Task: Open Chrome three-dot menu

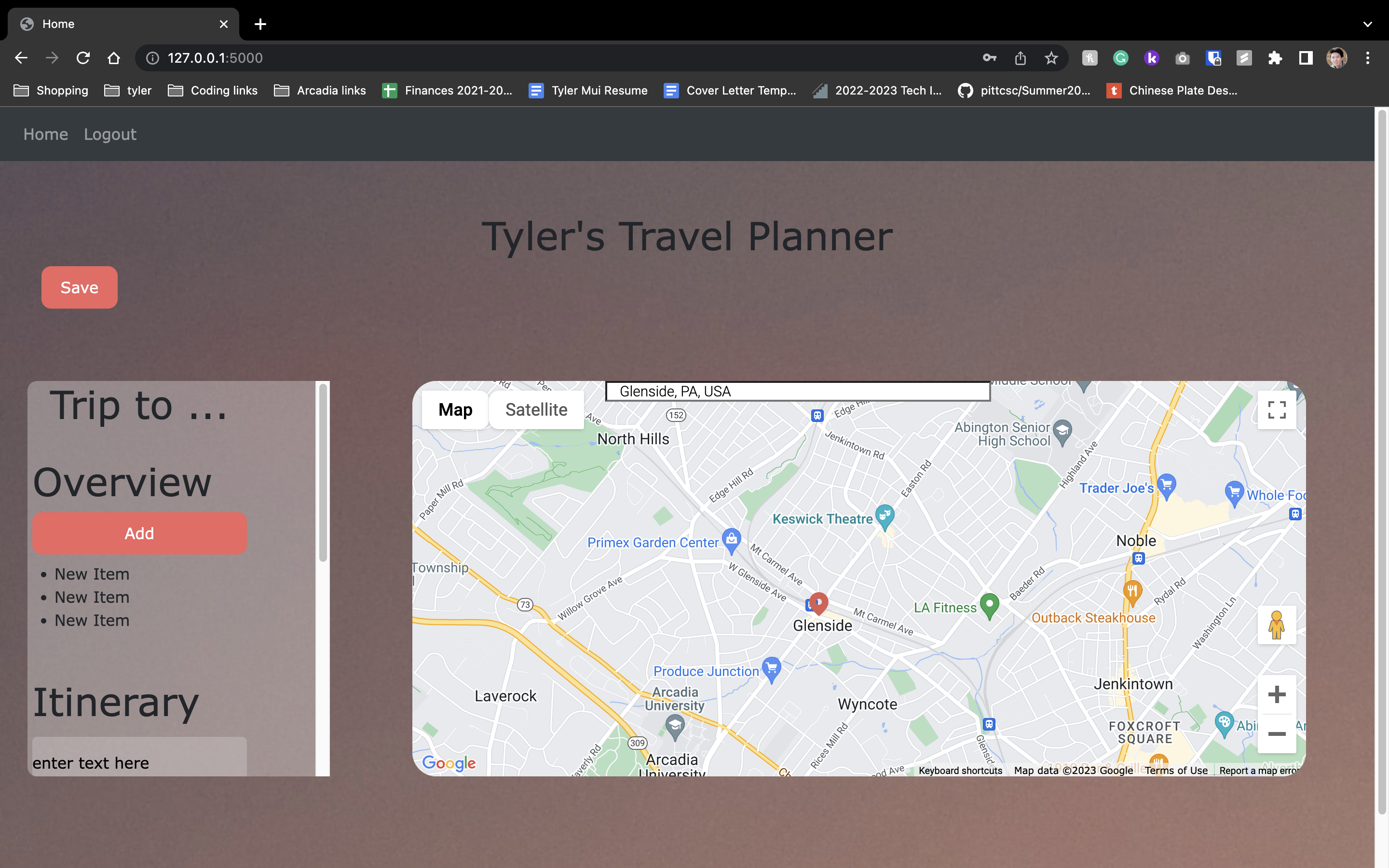Action: point(1367,58)
